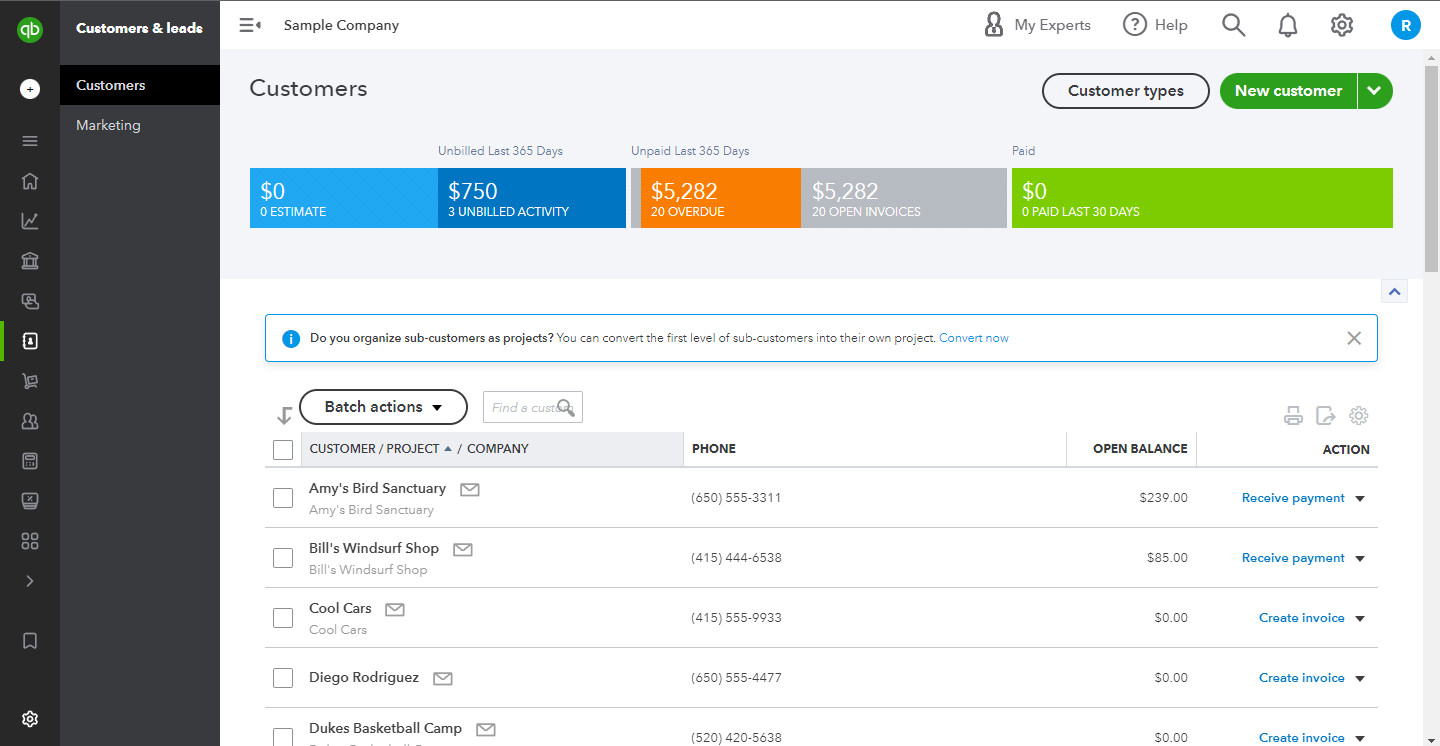Image resolution: width=1440 pixels, height=746 pixels.
Task: Email Dukes Basketball Camp envelope icon
Action: 486,729
